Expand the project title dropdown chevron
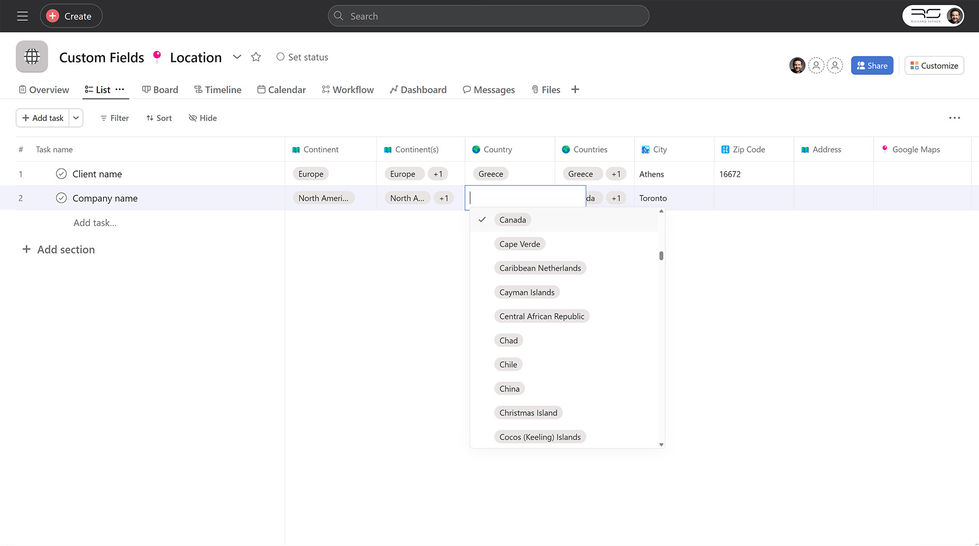Screen dimensions: 979x546 (237, 57)
